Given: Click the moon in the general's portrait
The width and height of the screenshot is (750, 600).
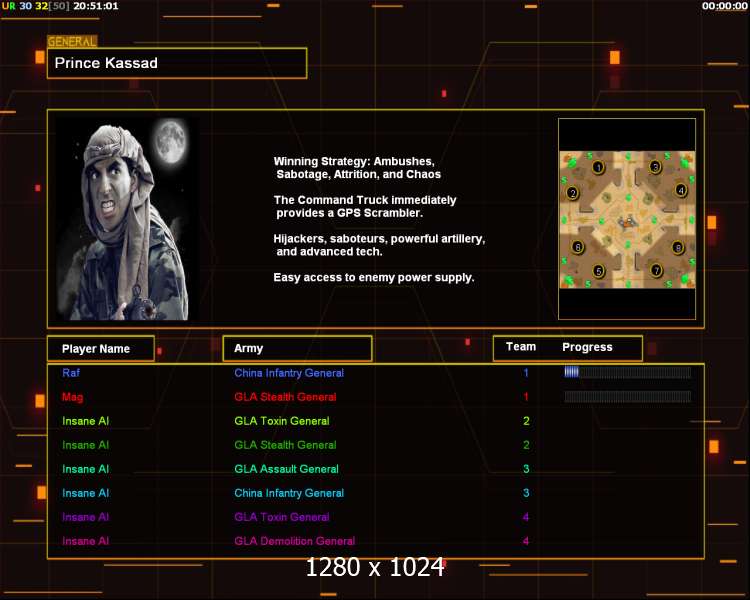Looking at the screenshot, I should pos(170,141).
